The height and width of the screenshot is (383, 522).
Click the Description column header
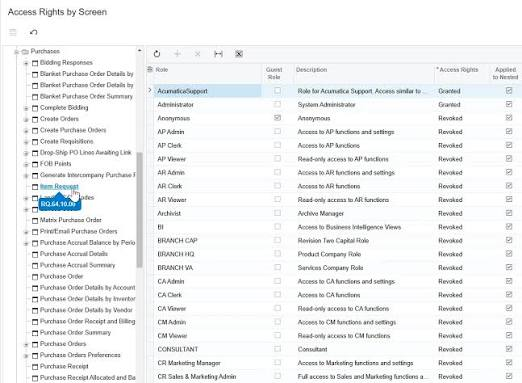pos(311,70)
